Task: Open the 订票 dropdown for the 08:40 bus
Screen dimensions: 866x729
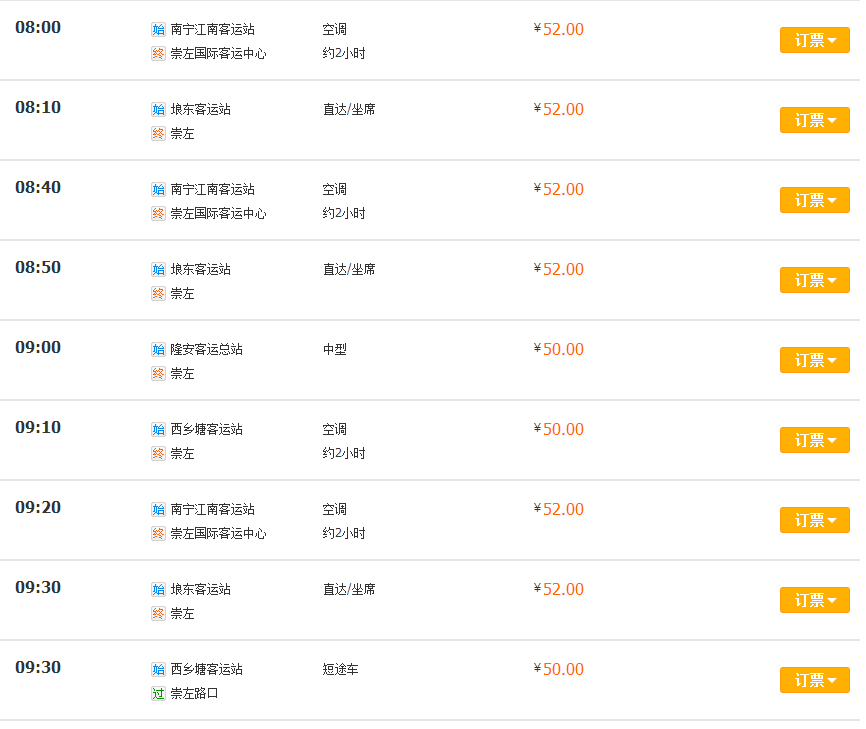Action: click(x=814, y=200)
